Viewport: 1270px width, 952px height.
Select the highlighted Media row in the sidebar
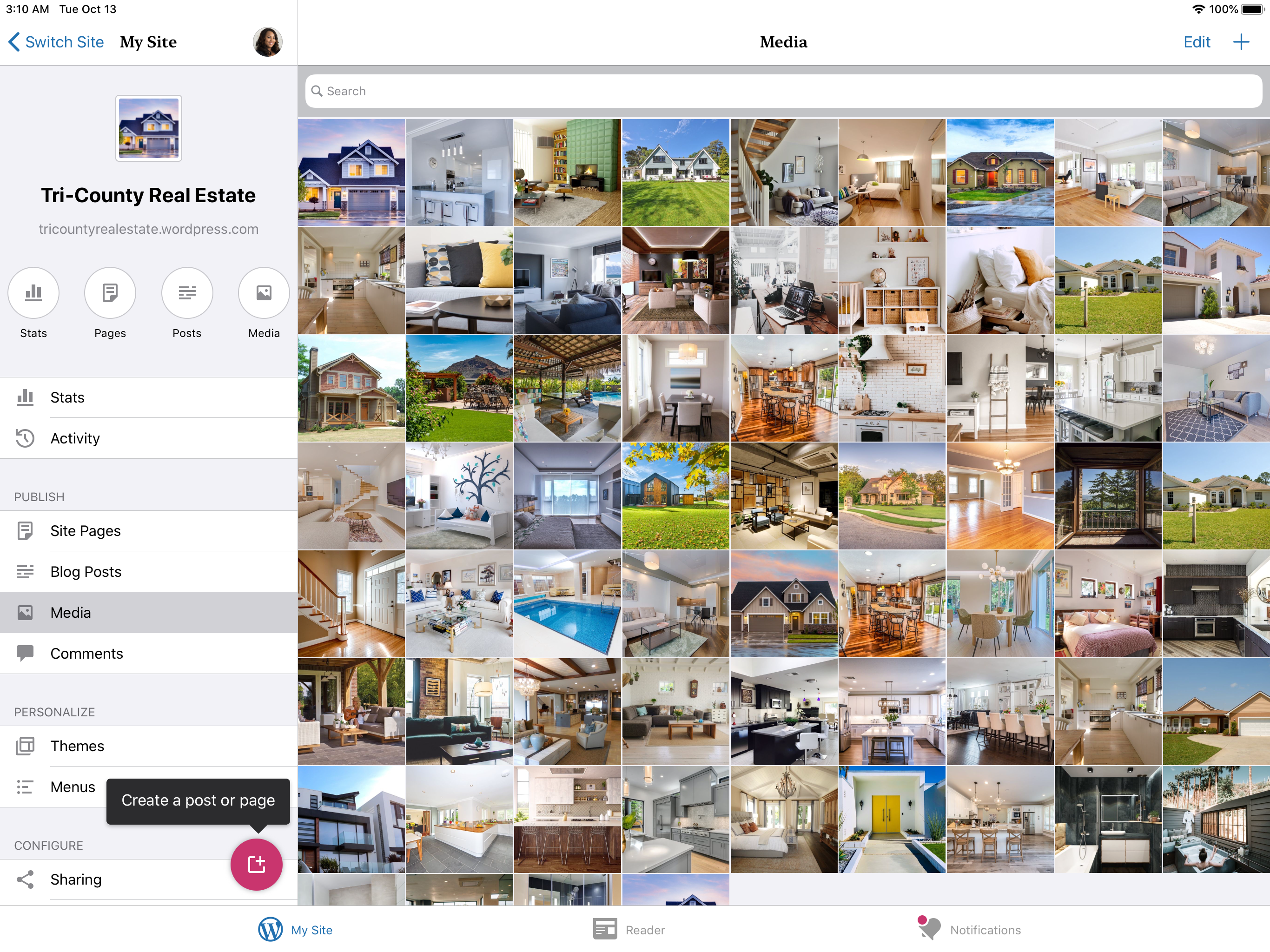pos(149,613)
